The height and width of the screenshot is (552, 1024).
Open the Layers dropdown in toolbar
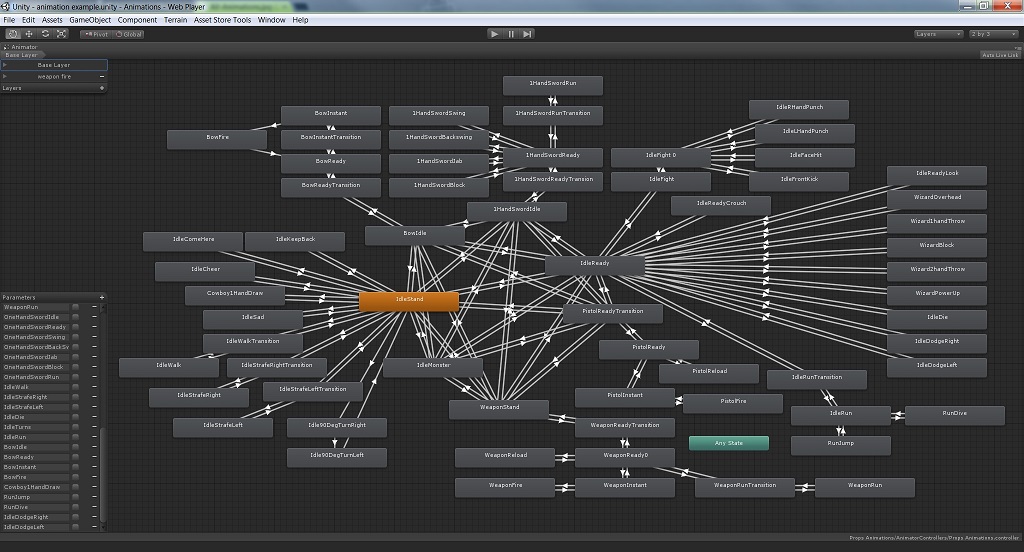pos(939,34)
